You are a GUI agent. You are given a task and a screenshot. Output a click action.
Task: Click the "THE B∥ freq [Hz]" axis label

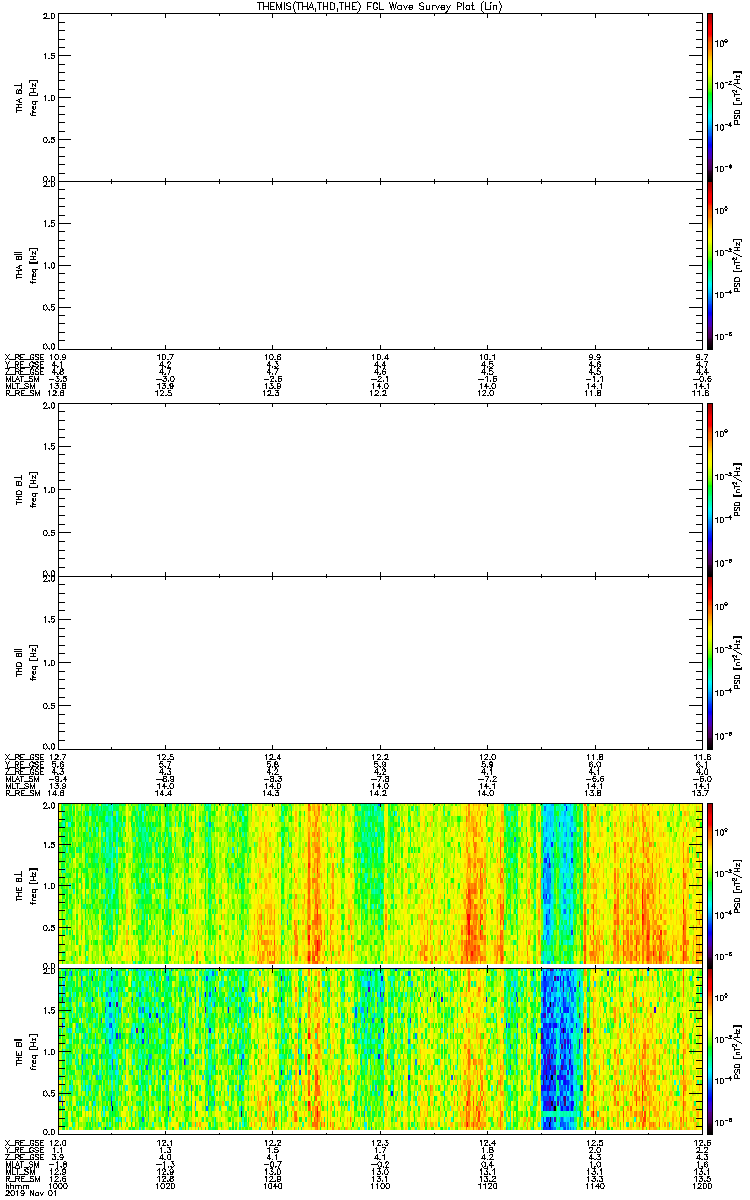point(25,1049)
